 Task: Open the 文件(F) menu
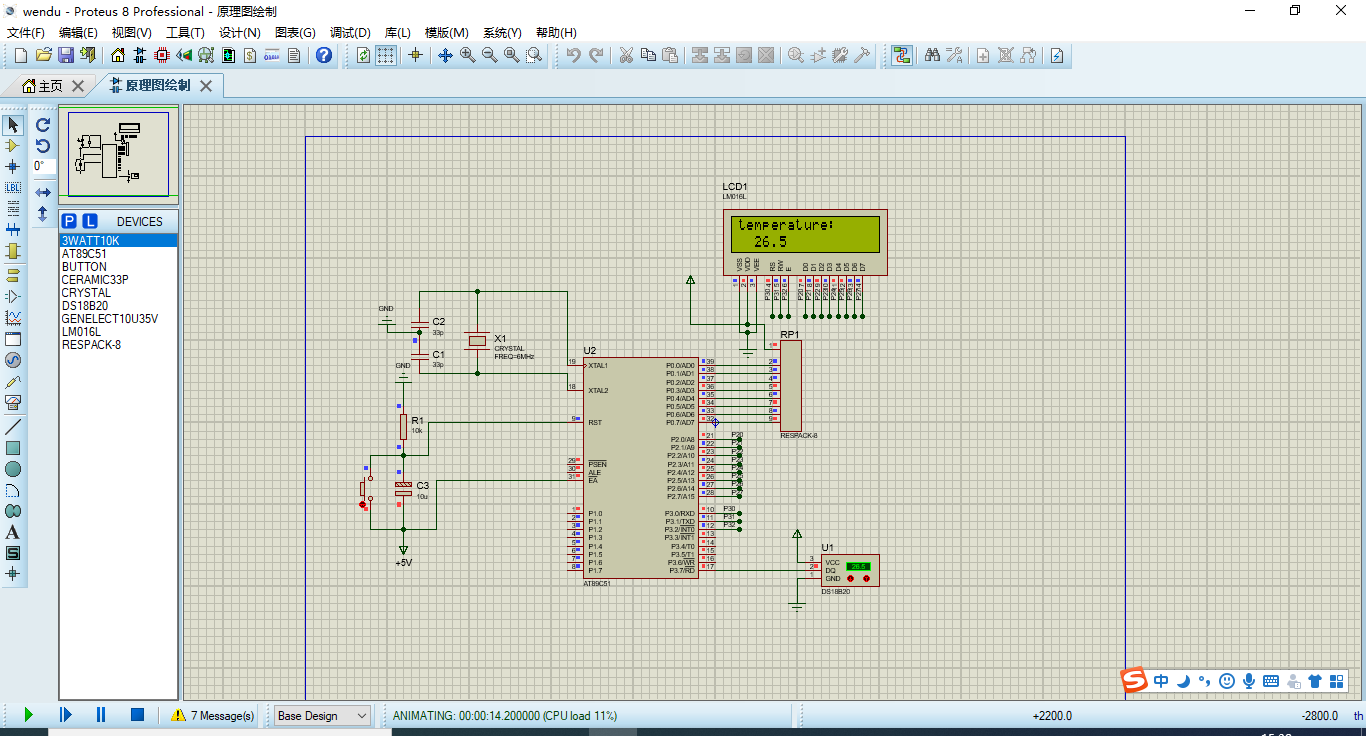click(x=26, y=33)
